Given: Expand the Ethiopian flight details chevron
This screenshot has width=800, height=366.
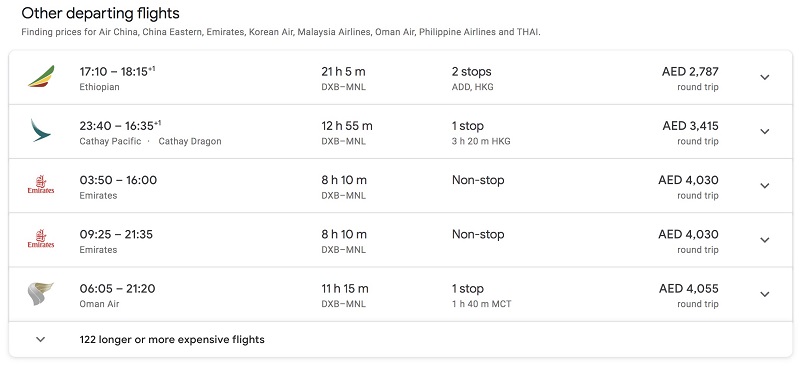Looking at the screenshot, I should 764,78.
